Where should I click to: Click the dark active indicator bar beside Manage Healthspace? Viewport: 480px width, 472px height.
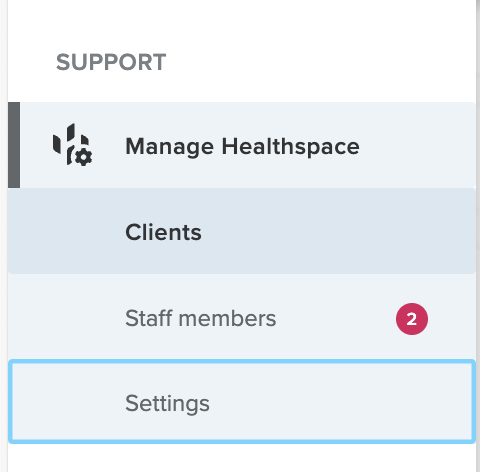click(x=14, y=145)
